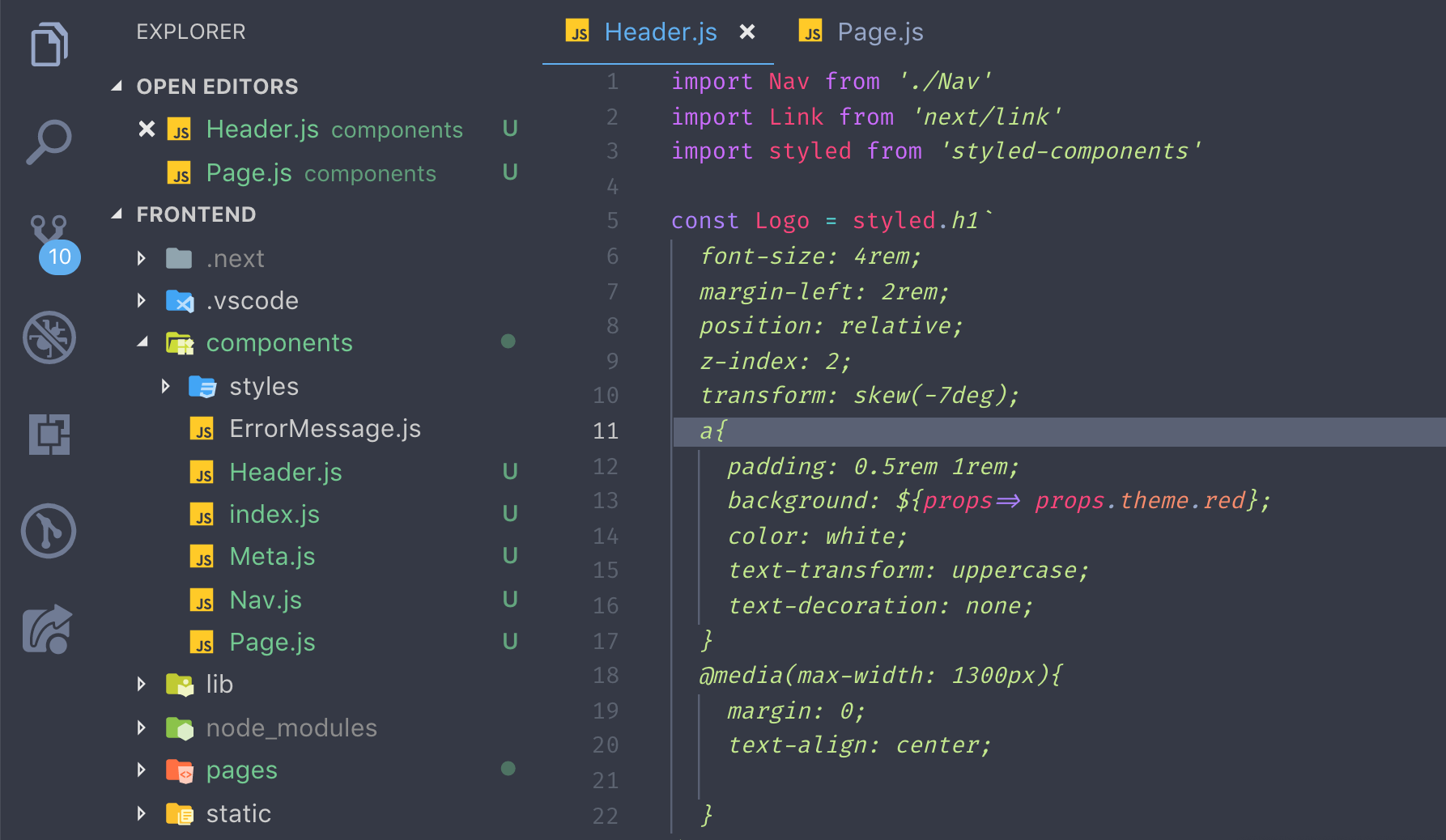Screen dimensions: 1446x840
Task: Click the Live Share icon in activity bar
Action: (47, 629)
